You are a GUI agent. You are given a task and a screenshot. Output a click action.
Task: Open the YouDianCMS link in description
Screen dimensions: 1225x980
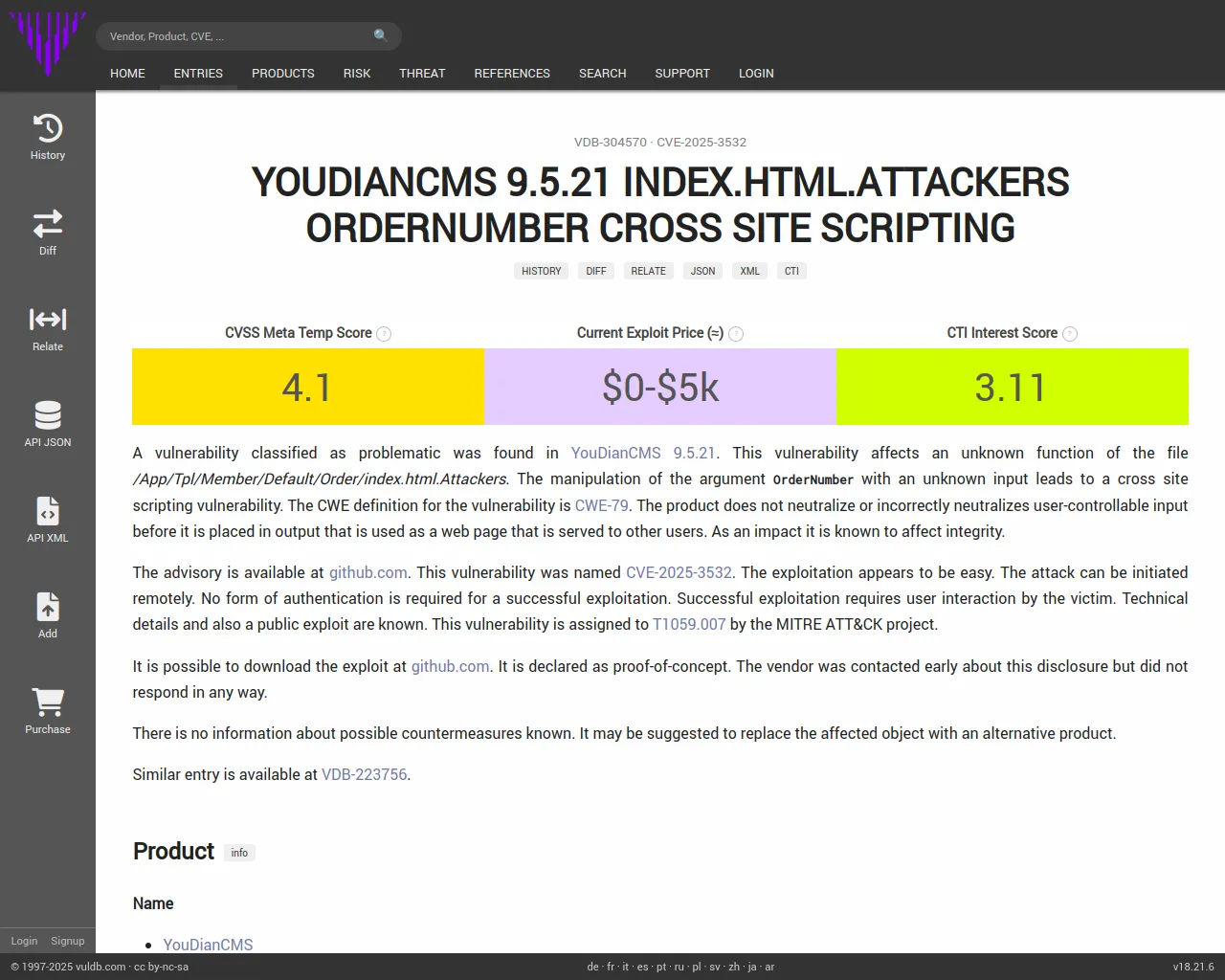[616, 453]
